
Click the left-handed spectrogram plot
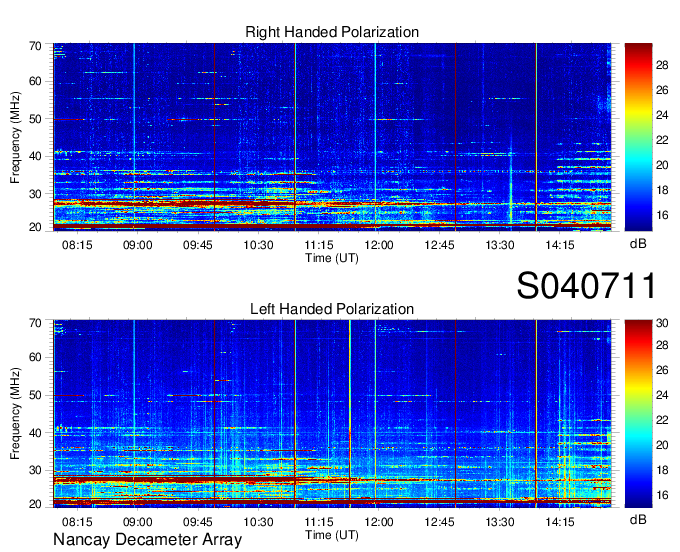click(332, 414)
